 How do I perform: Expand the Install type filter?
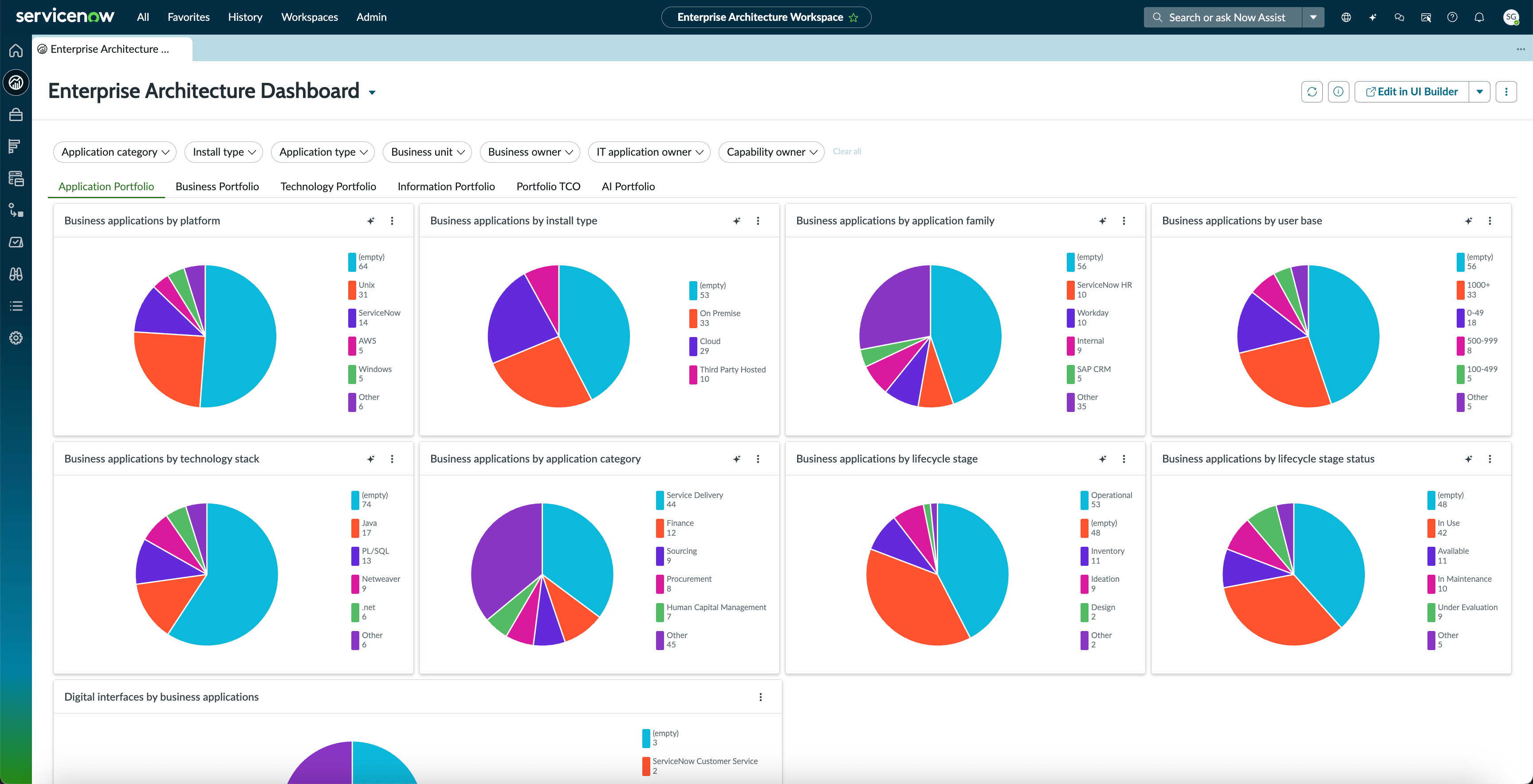224,152
